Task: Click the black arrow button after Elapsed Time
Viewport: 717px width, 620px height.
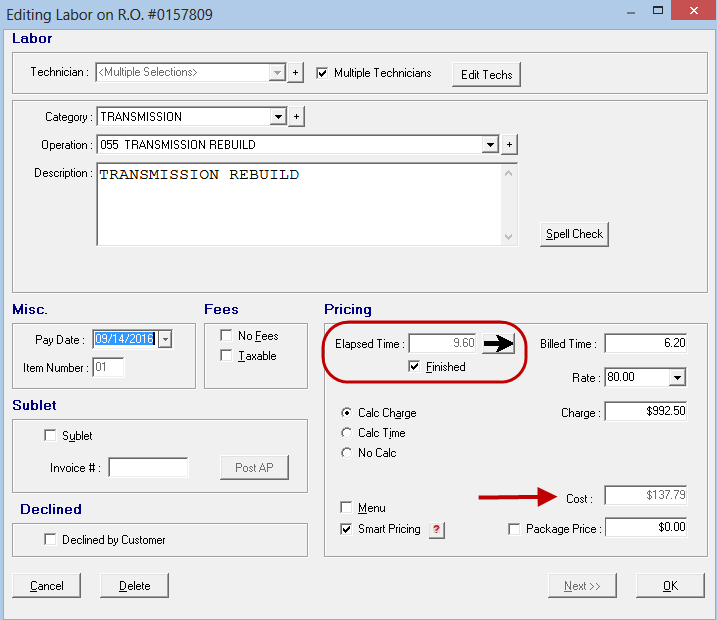Action: click(497, 344)
